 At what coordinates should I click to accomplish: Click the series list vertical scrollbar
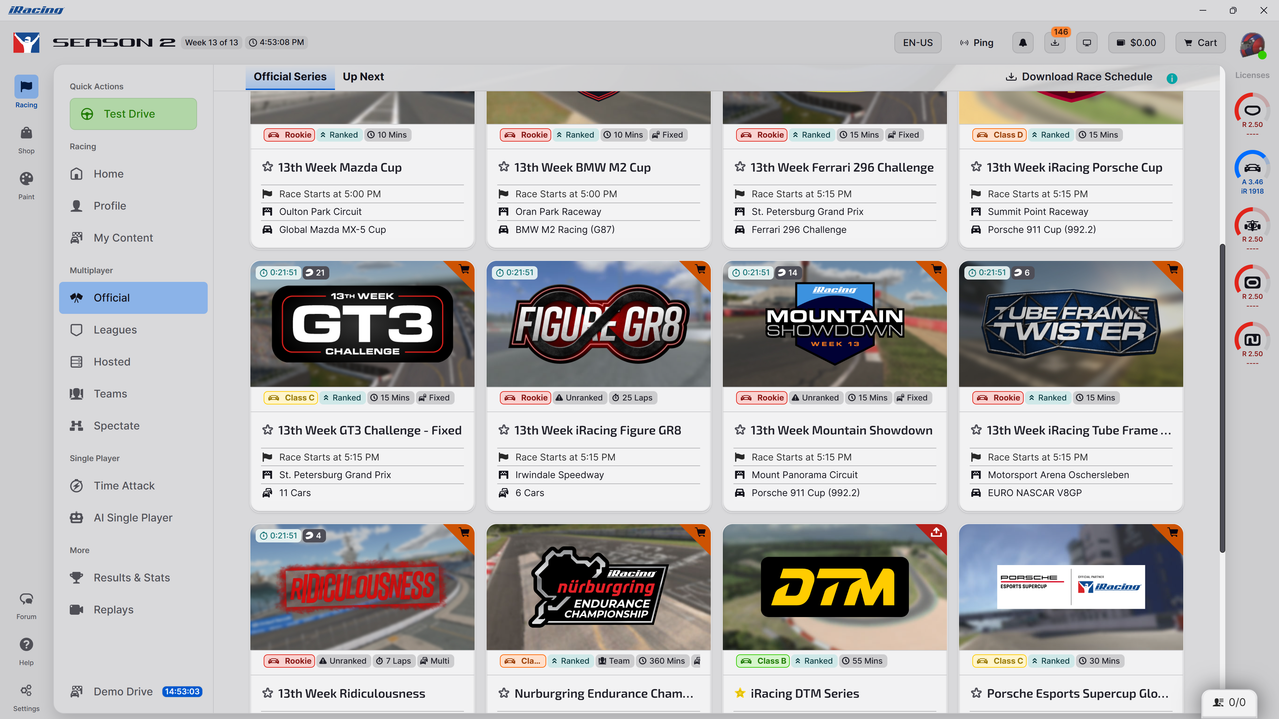[1222, 398]
